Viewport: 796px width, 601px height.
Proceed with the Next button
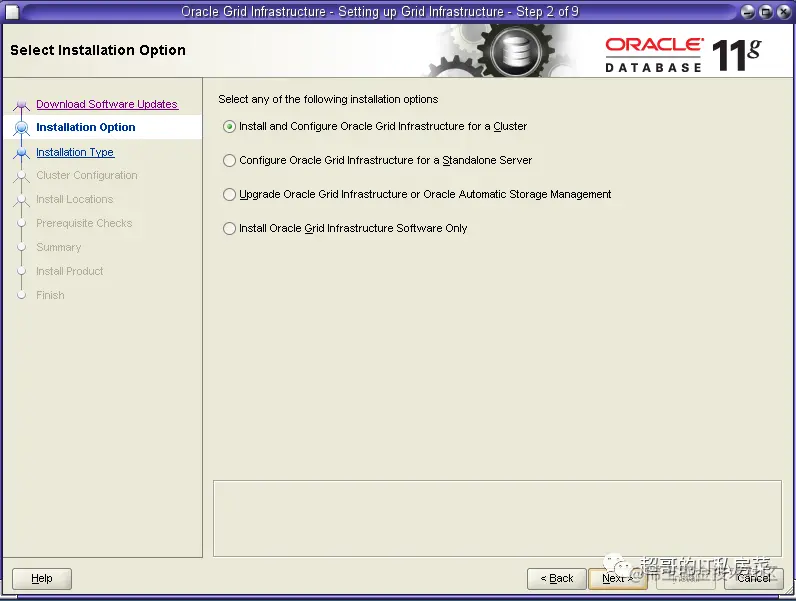tap(618, 579)
